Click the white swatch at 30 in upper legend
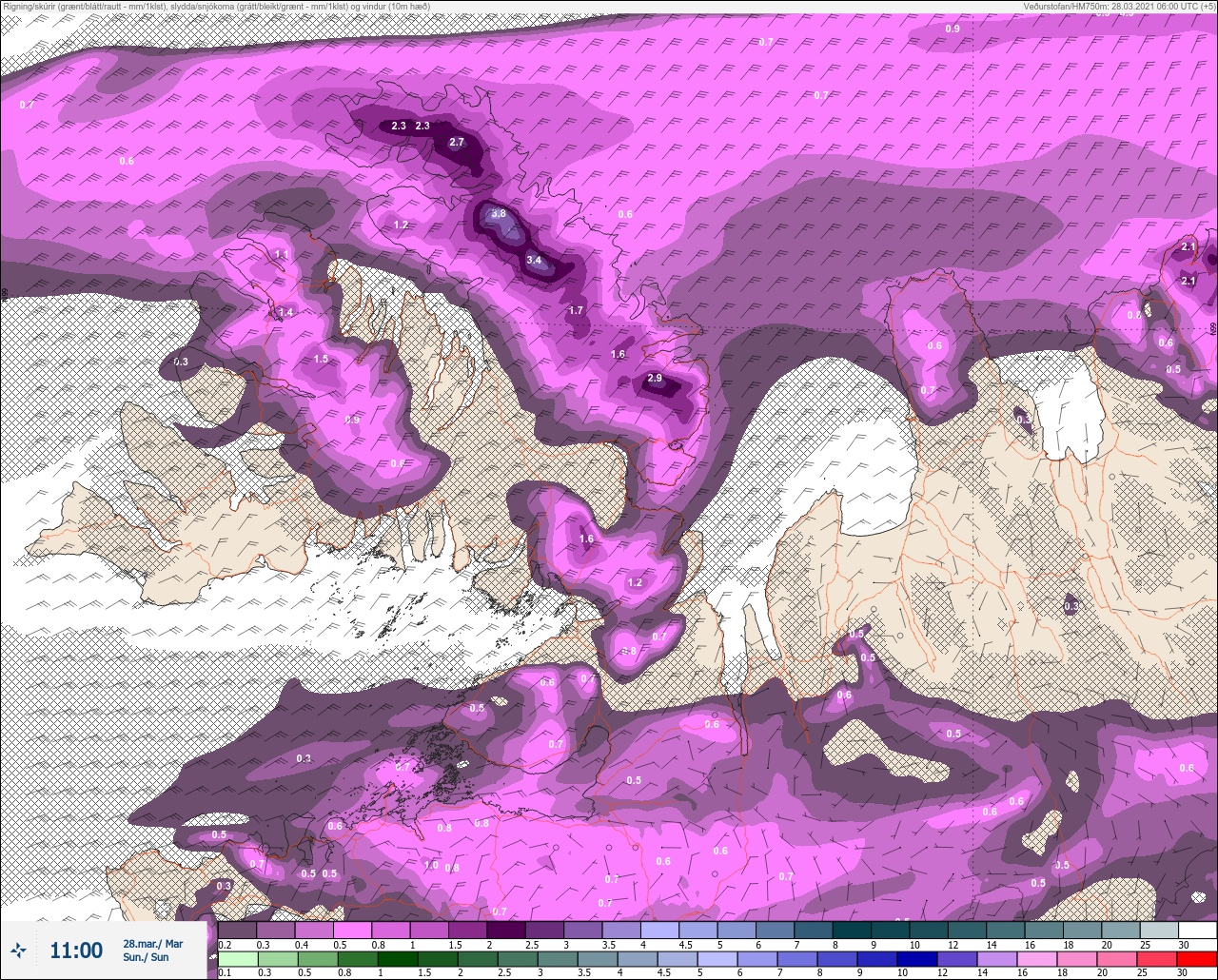This screenshot has width=1218, height=980. point(1197,931)
